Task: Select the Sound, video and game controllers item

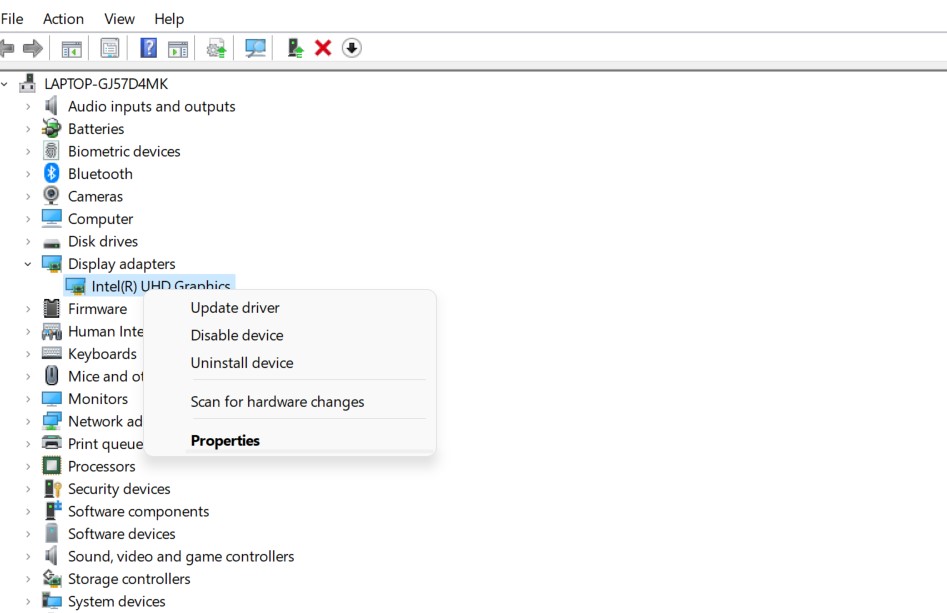Action: click(181, 557)
